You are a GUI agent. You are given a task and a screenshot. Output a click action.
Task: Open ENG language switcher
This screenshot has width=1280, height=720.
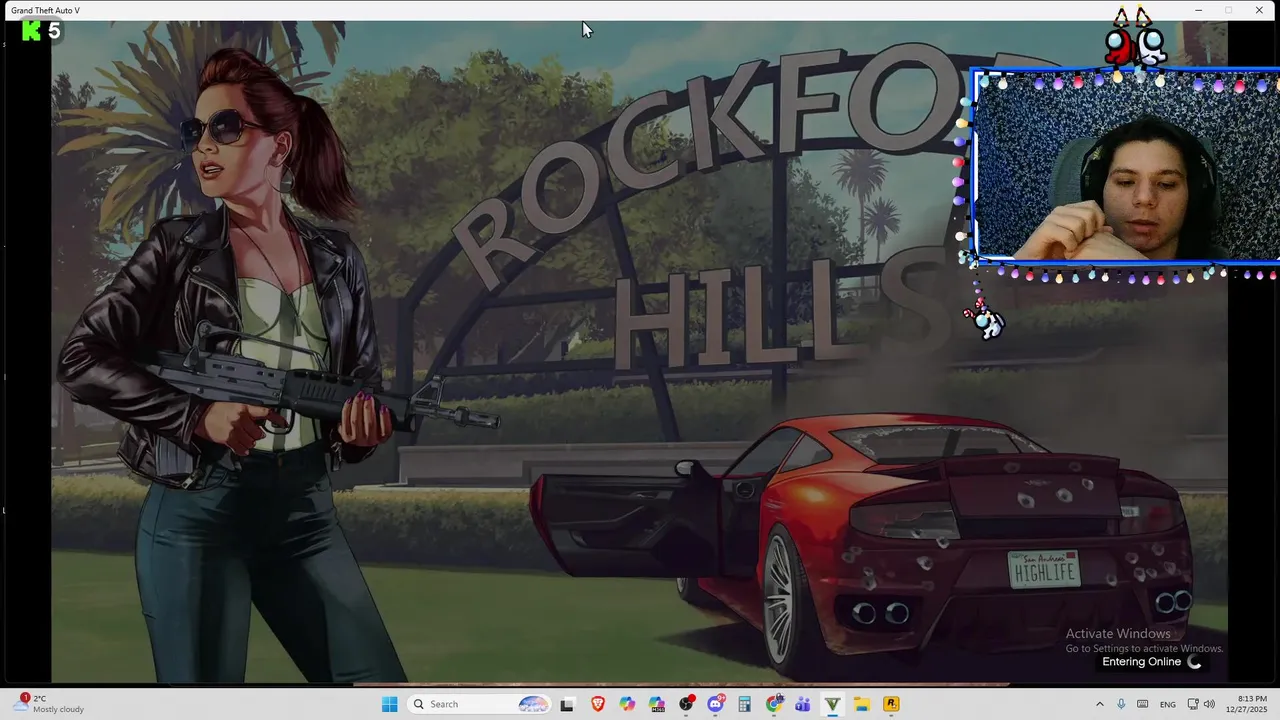pos(1167,704)
